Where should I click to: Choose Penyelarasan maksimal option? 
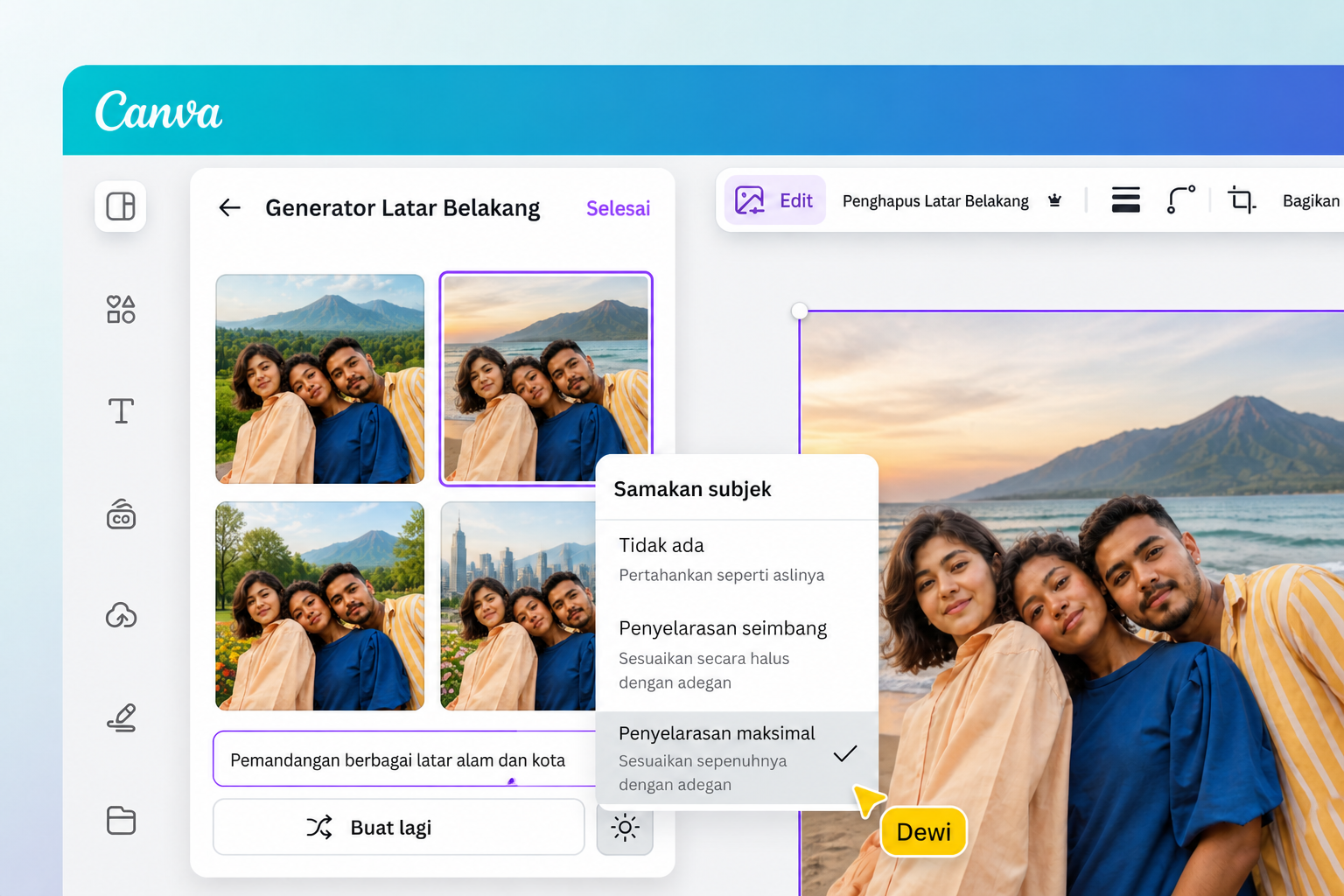click(x=737, y=758)
